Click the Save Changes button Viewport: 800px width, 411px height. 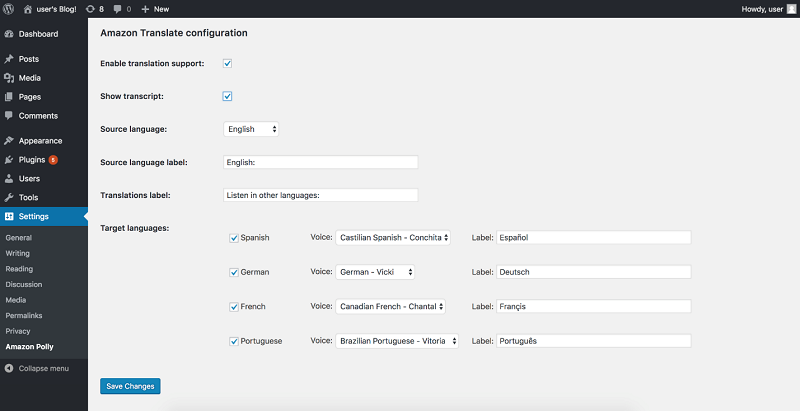pyautogui.click(x=130, y=386)
